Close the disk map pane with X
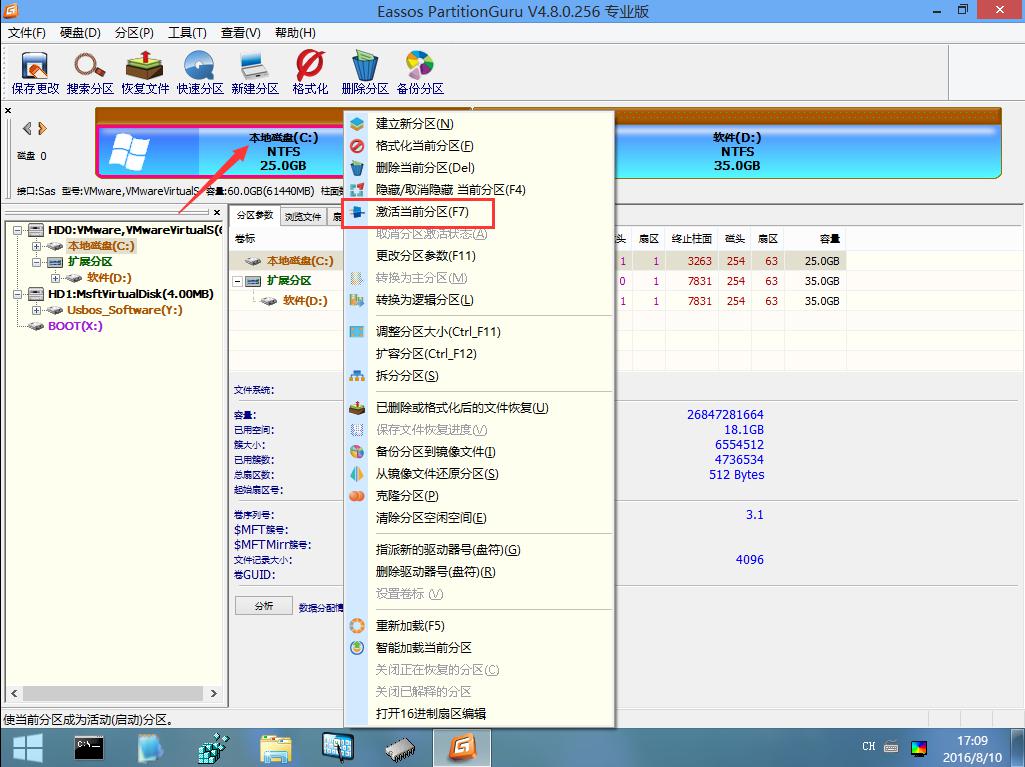Screen dimensions: 1025x767 click(x=8, y=111)
